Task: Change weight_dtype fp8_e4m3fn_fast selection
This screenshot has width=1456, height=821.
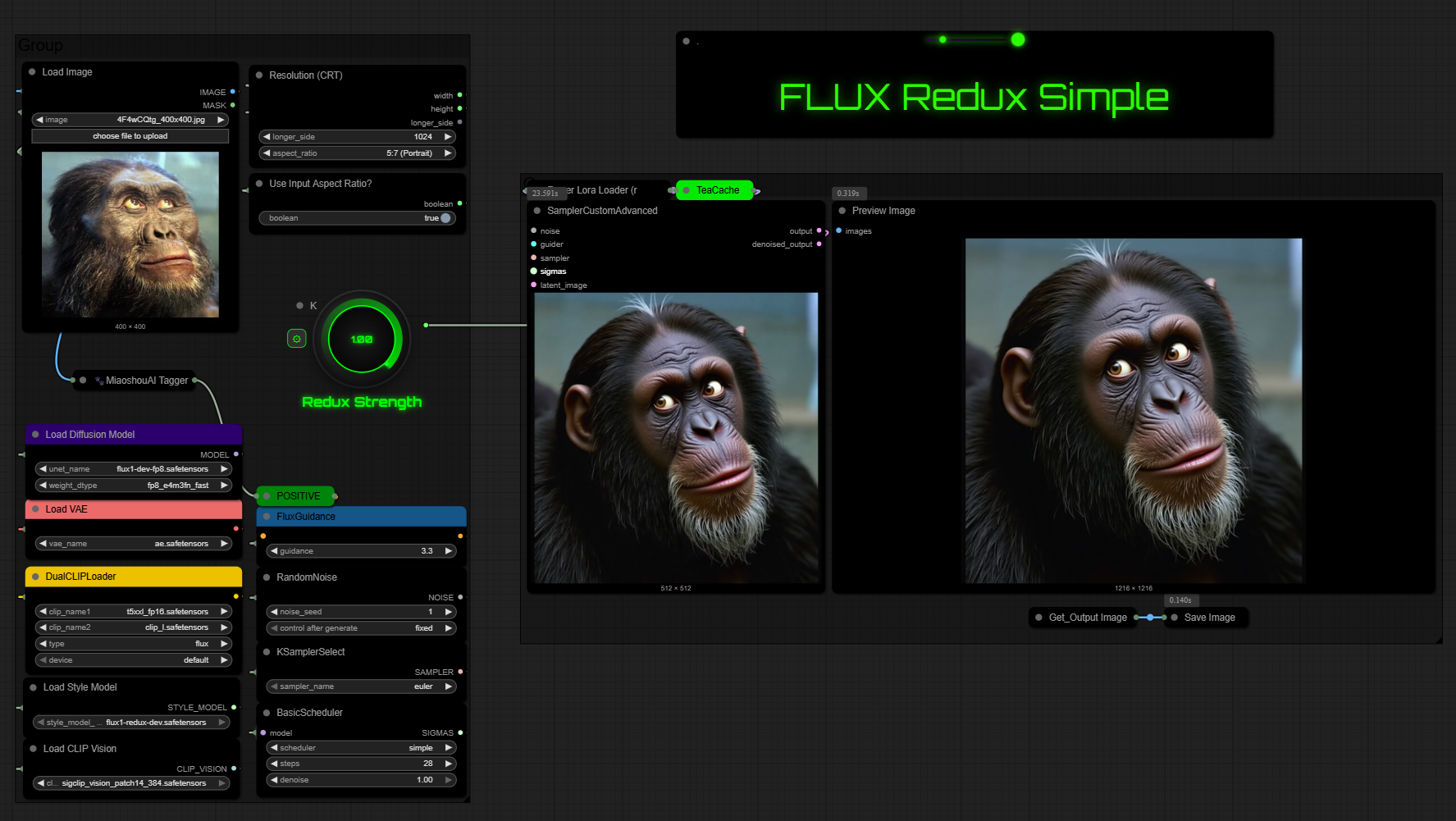Action: 134,486
